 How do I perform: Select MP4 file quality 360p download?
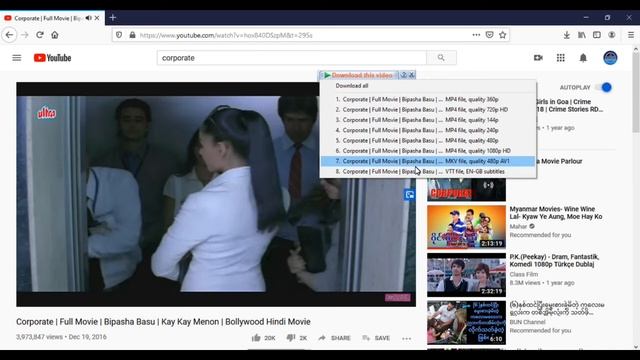[427, 99]
